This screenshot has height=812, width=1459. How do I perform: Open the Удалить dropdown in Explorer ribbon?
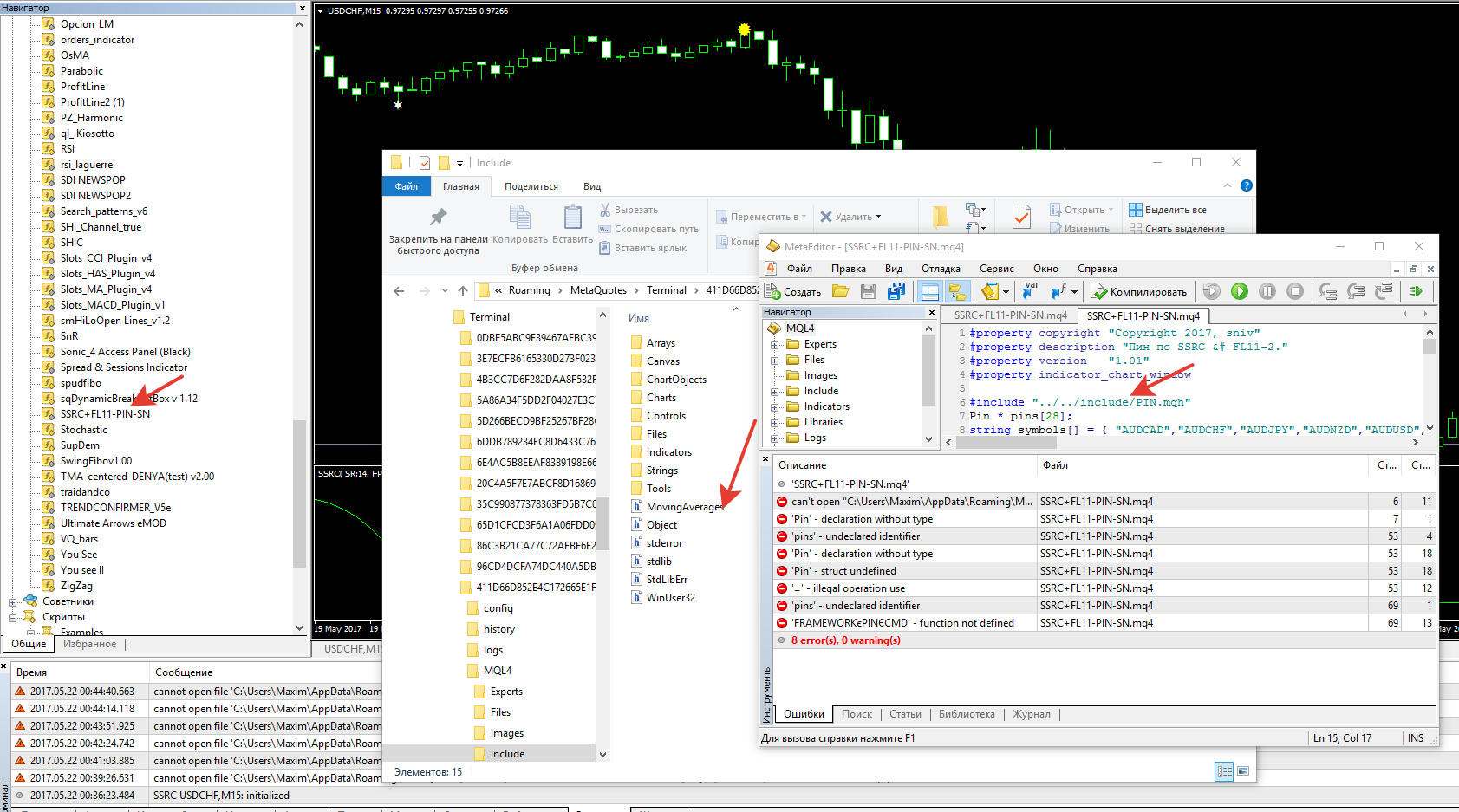[x=851, y=217]
